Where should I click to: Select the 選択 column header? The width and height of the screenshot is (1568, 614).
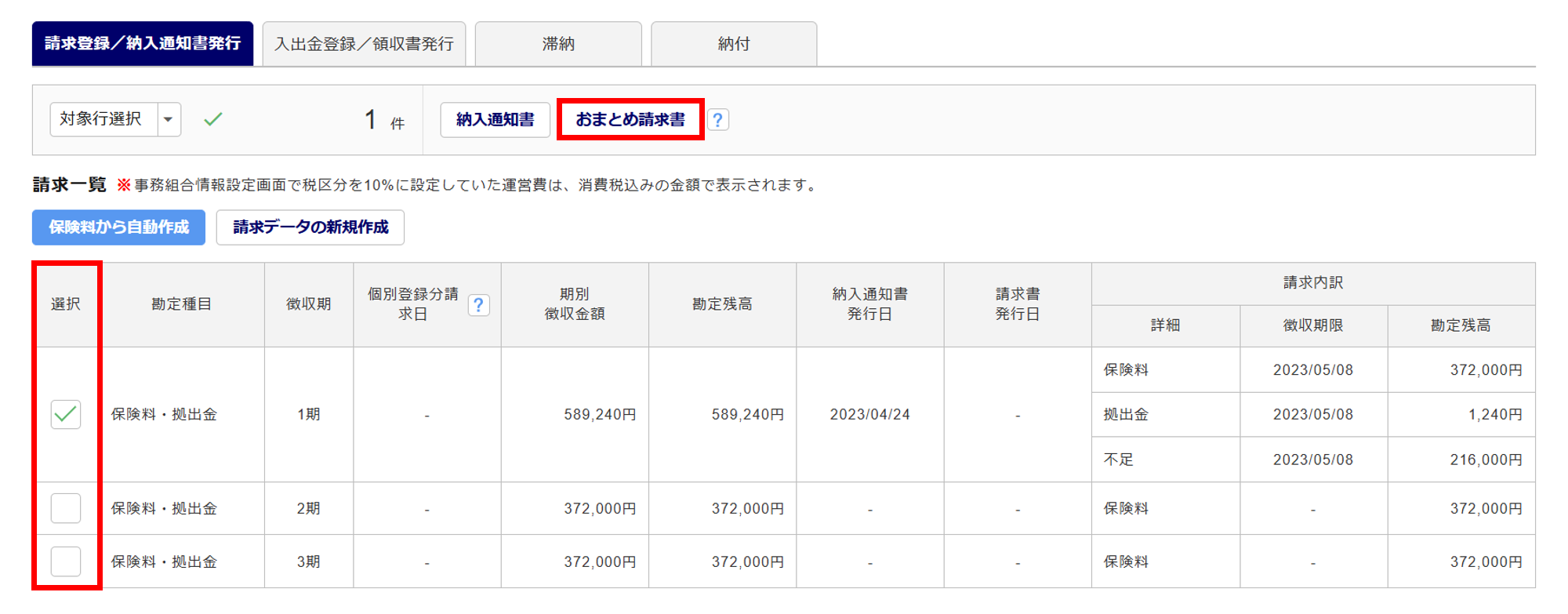point(66,304)
